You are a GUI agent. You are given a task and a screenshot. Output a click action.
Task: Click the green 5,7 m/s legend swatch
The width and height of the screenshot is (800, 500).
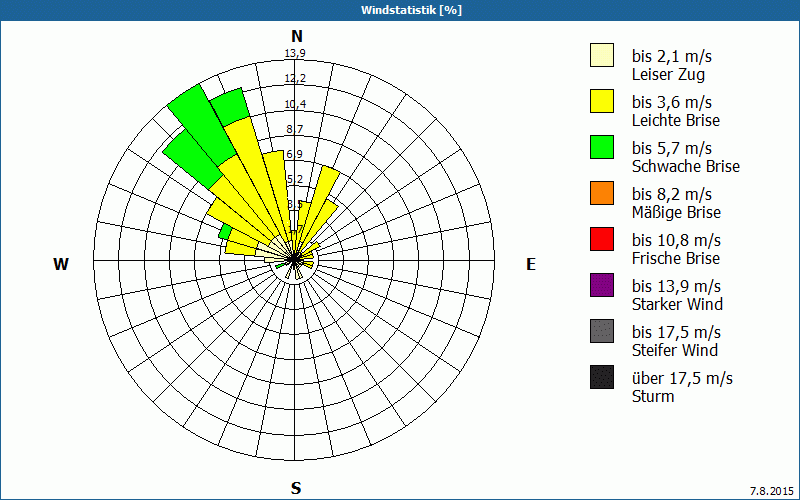click(x=602, y=147)
